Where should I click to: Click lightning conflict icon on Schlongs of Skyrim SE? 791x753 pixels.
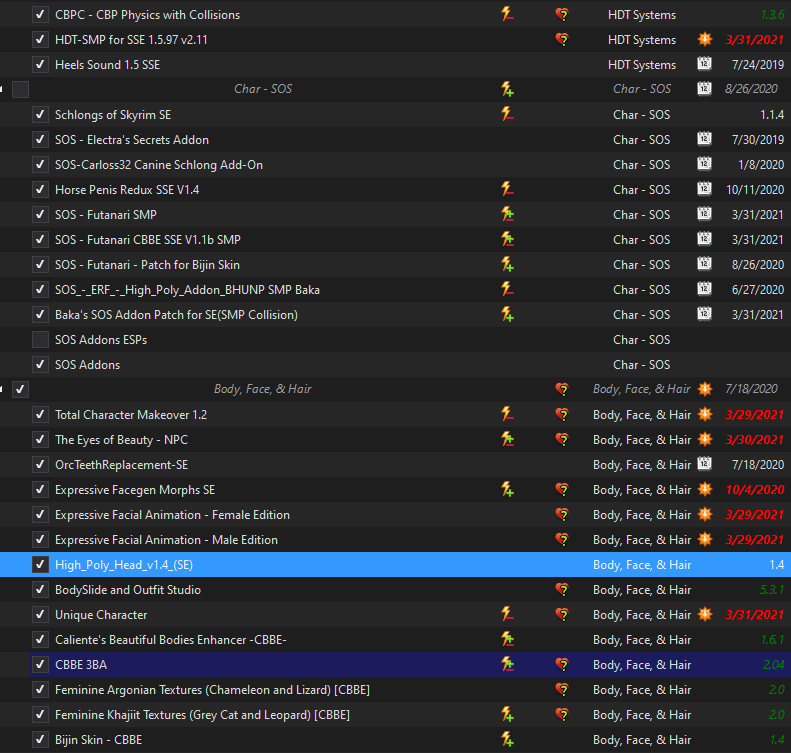[x=507, y=114]
